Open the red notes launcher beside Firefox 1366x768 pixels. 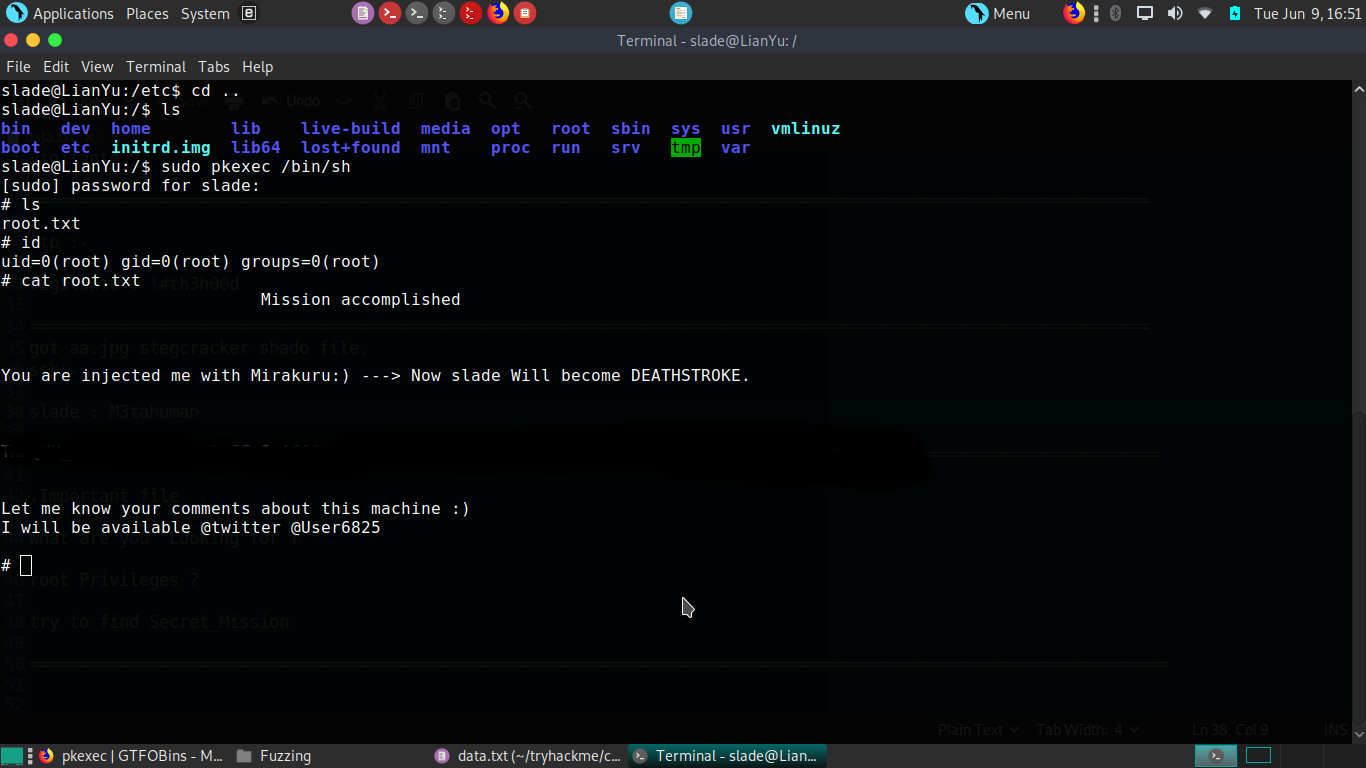(524, 13)
